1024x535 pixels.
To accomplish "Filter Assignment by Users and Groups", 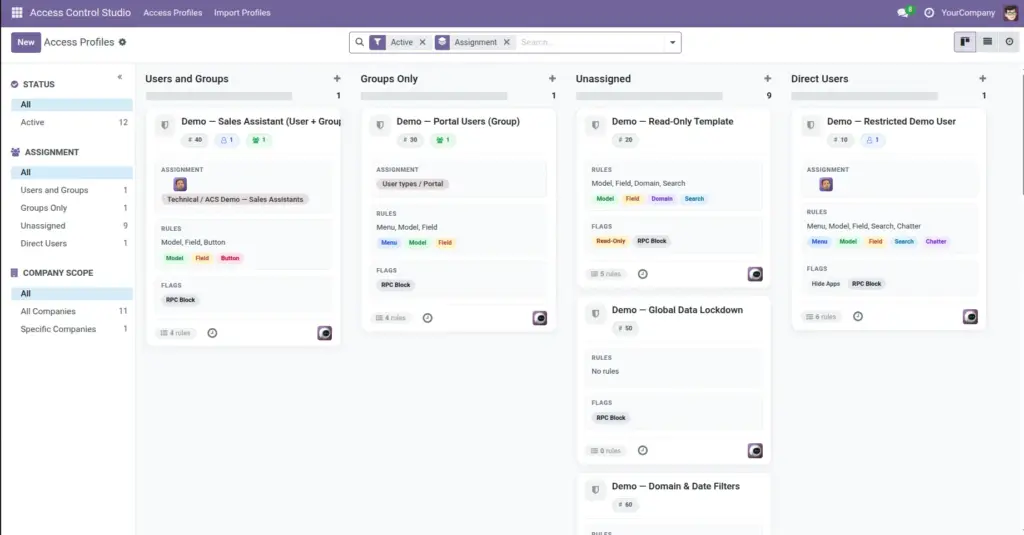I will pos(72,190).
